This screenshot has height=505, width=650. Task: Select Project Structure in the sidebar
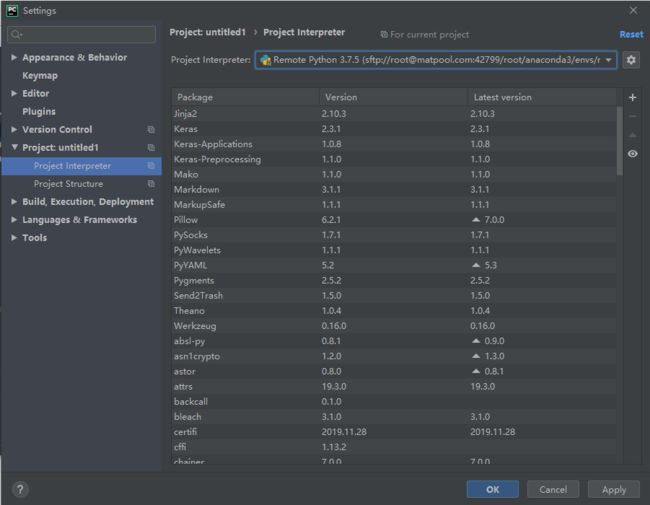(x=81, y=184)
